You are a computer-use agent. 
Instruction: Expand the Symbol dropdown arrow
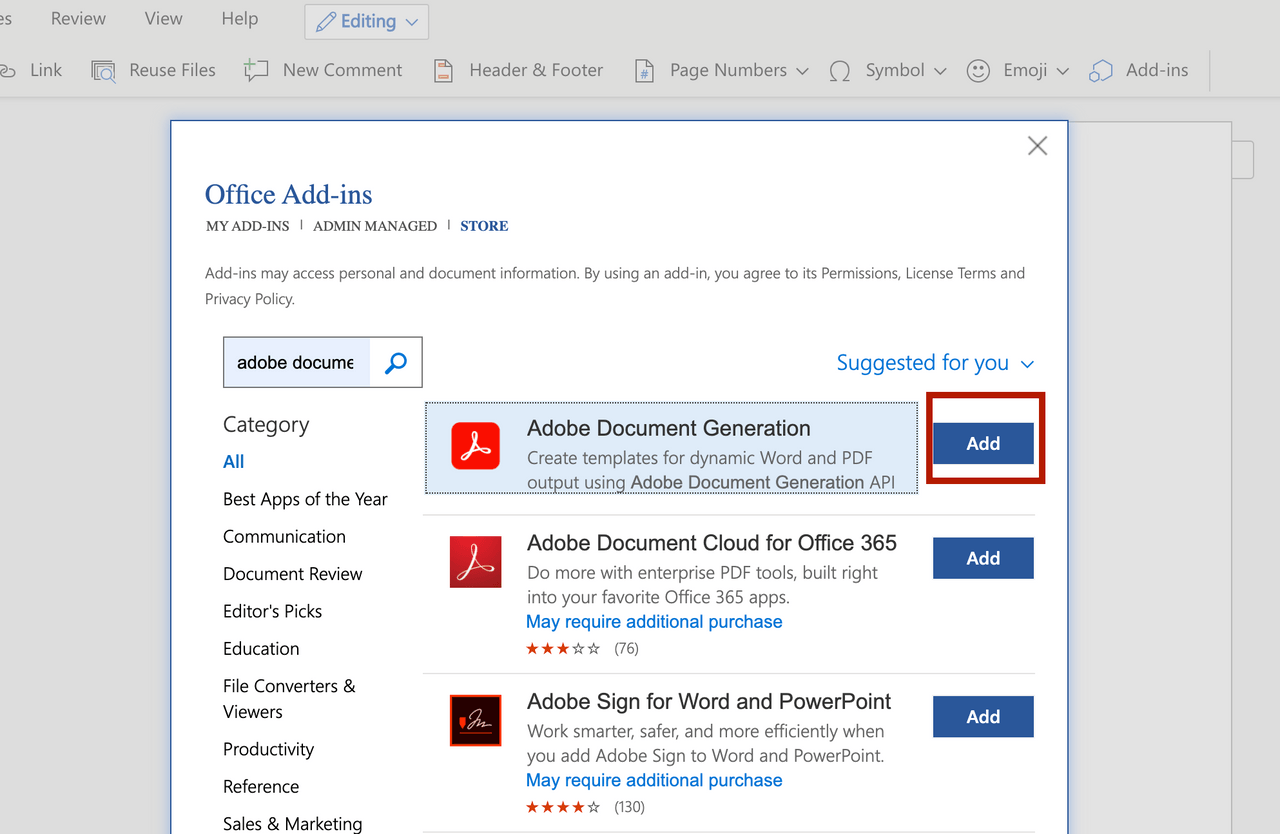[940, 71]
